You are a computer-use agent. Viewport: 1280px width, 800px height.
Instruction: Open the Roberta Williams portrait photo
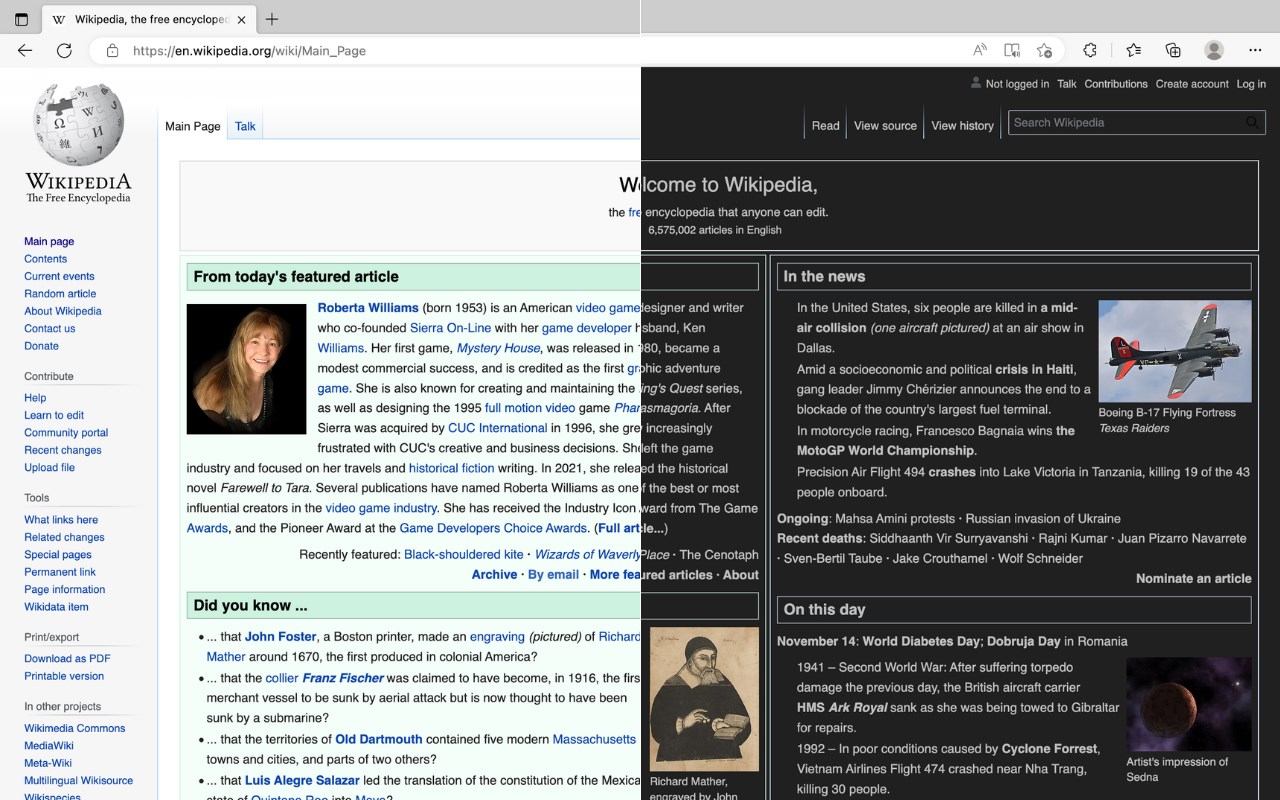tap(246, 369)
